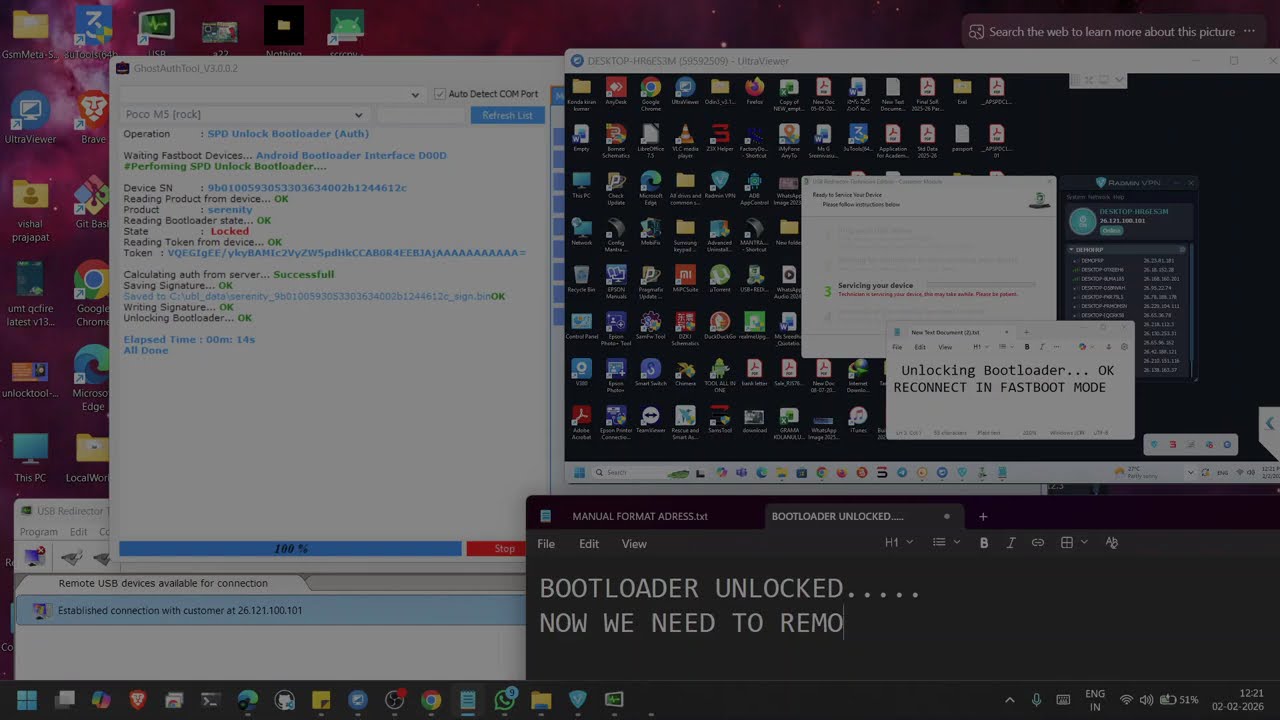This screenshot has width=1280, height=720.
Task: Click the Device SN value text
Action: pos(307,188)
